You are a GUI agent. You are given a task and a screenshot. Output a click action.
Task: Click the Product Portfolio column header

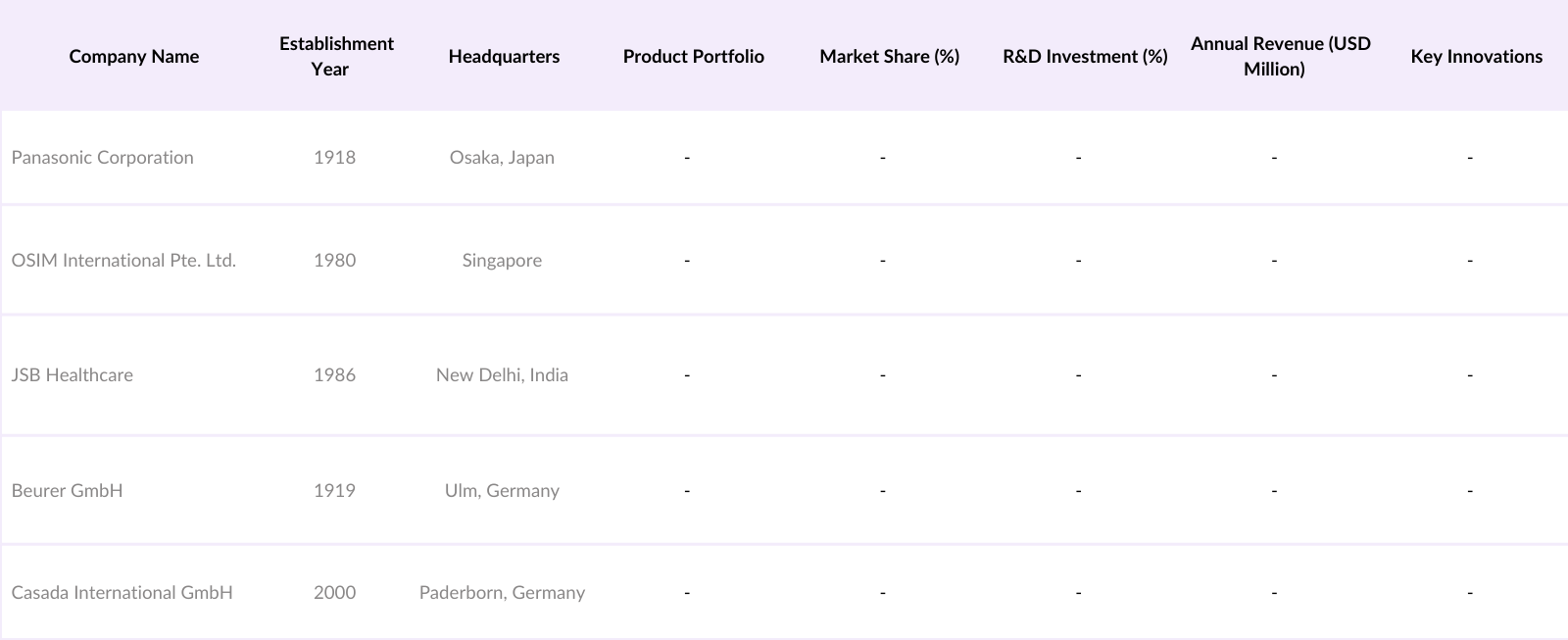693,56
